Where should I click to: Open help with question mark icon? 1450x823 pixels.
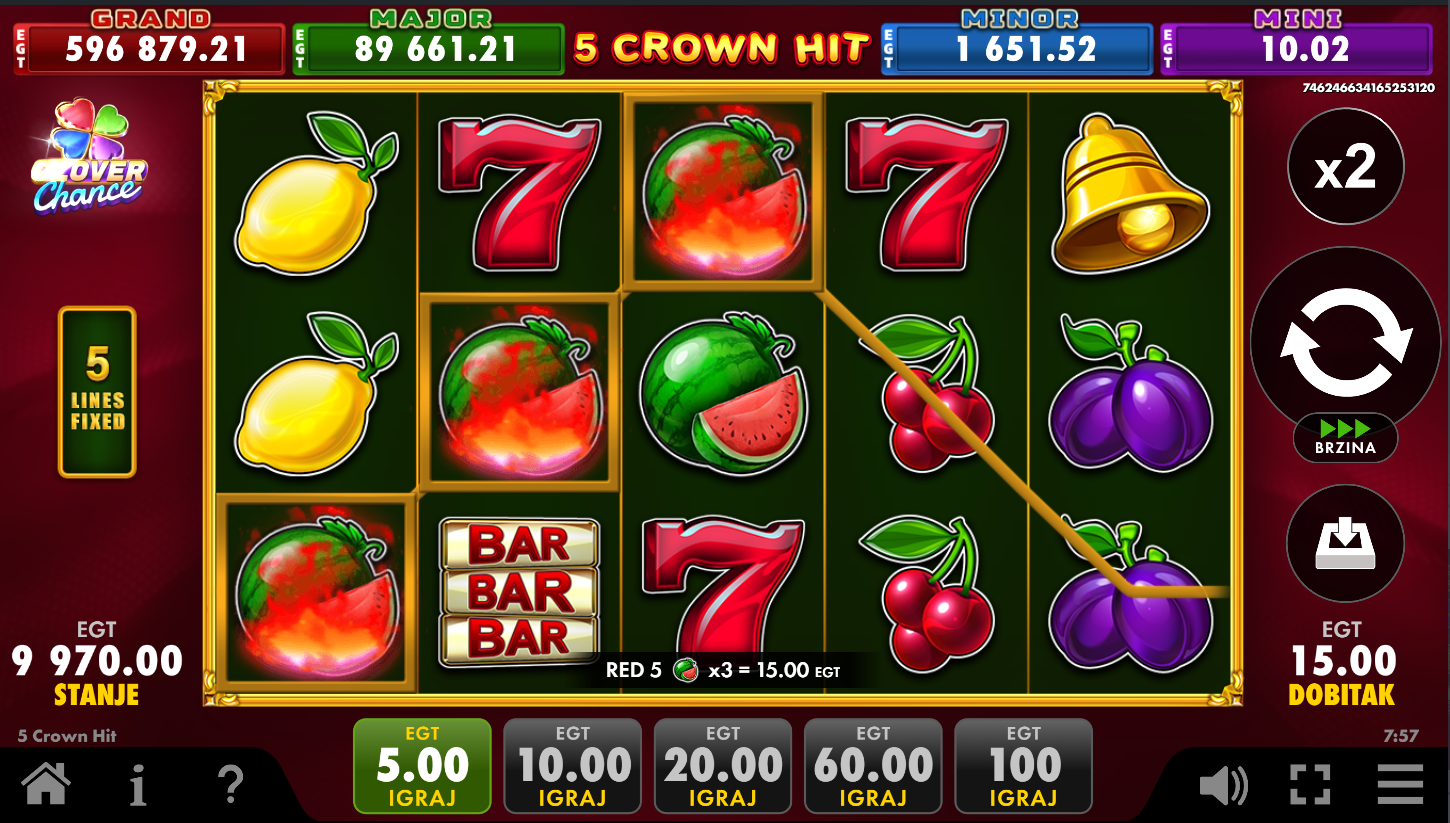(230, 785)
